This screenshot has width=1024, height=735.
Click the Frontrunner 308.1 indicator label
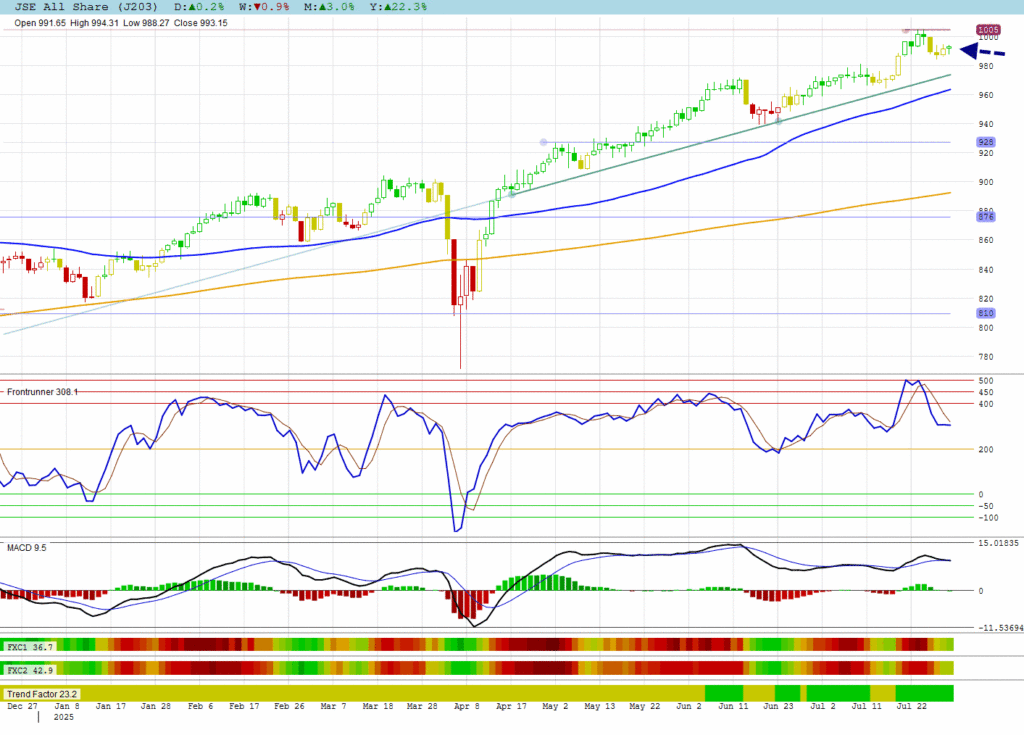42,392
